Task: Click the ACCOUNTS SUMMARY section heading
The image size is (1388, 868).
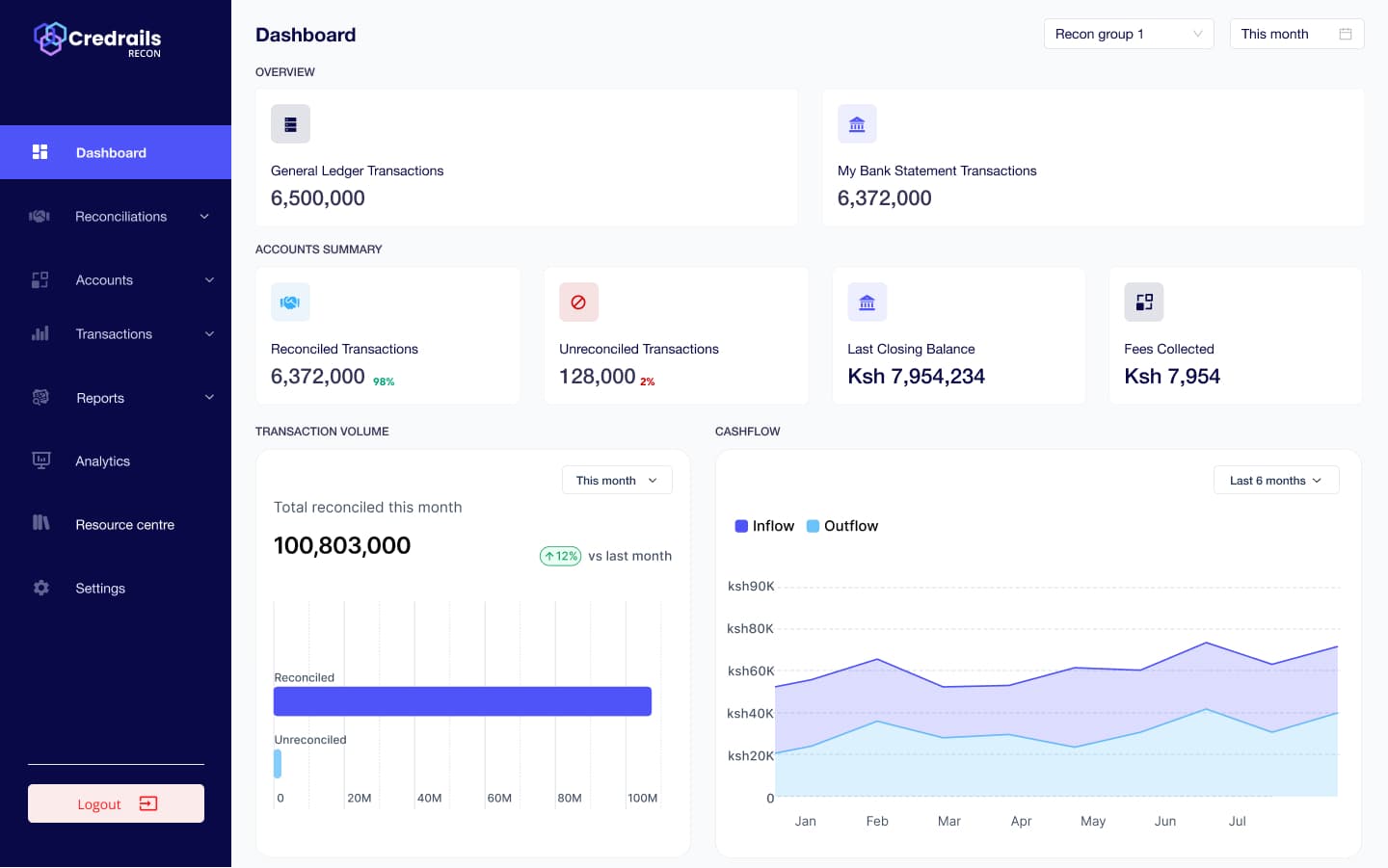Action: tap(319, 250)
